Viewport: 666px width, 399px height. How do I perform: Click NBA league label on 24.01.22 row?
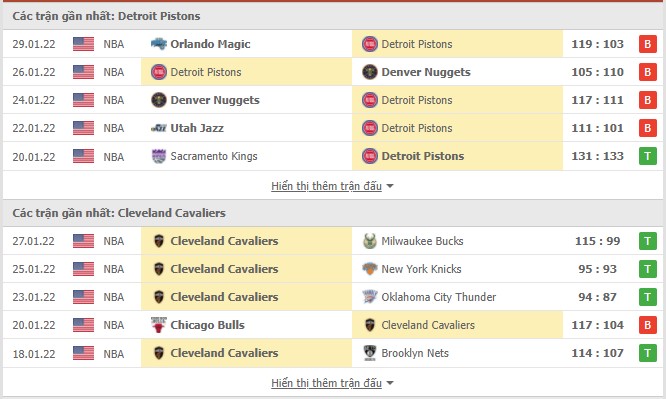(x=114, y=100)
